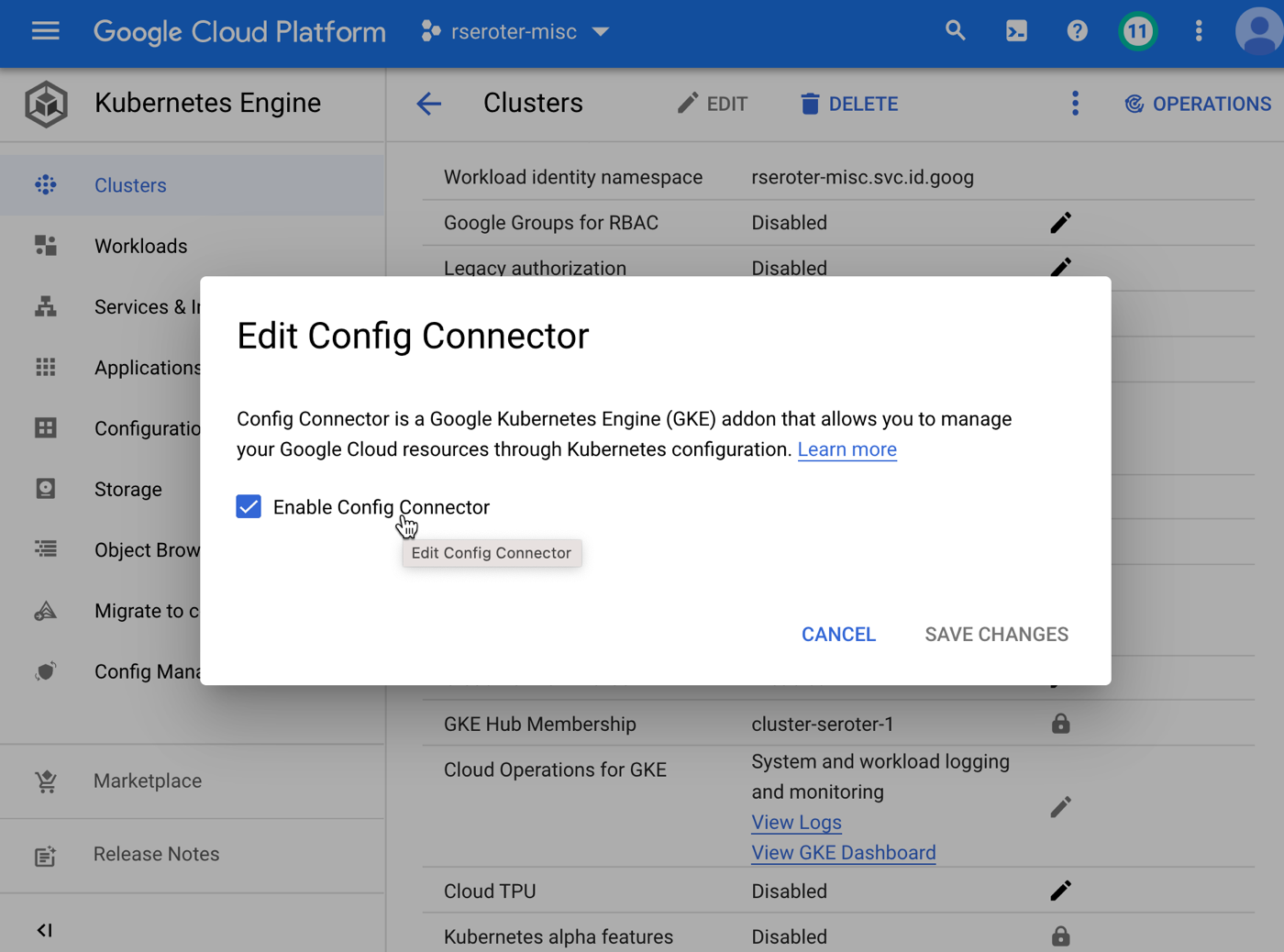Open the help question mark icon
Image resolution: width=1284 pixels, height=952 pixels.
click(x=1077, y=31)
